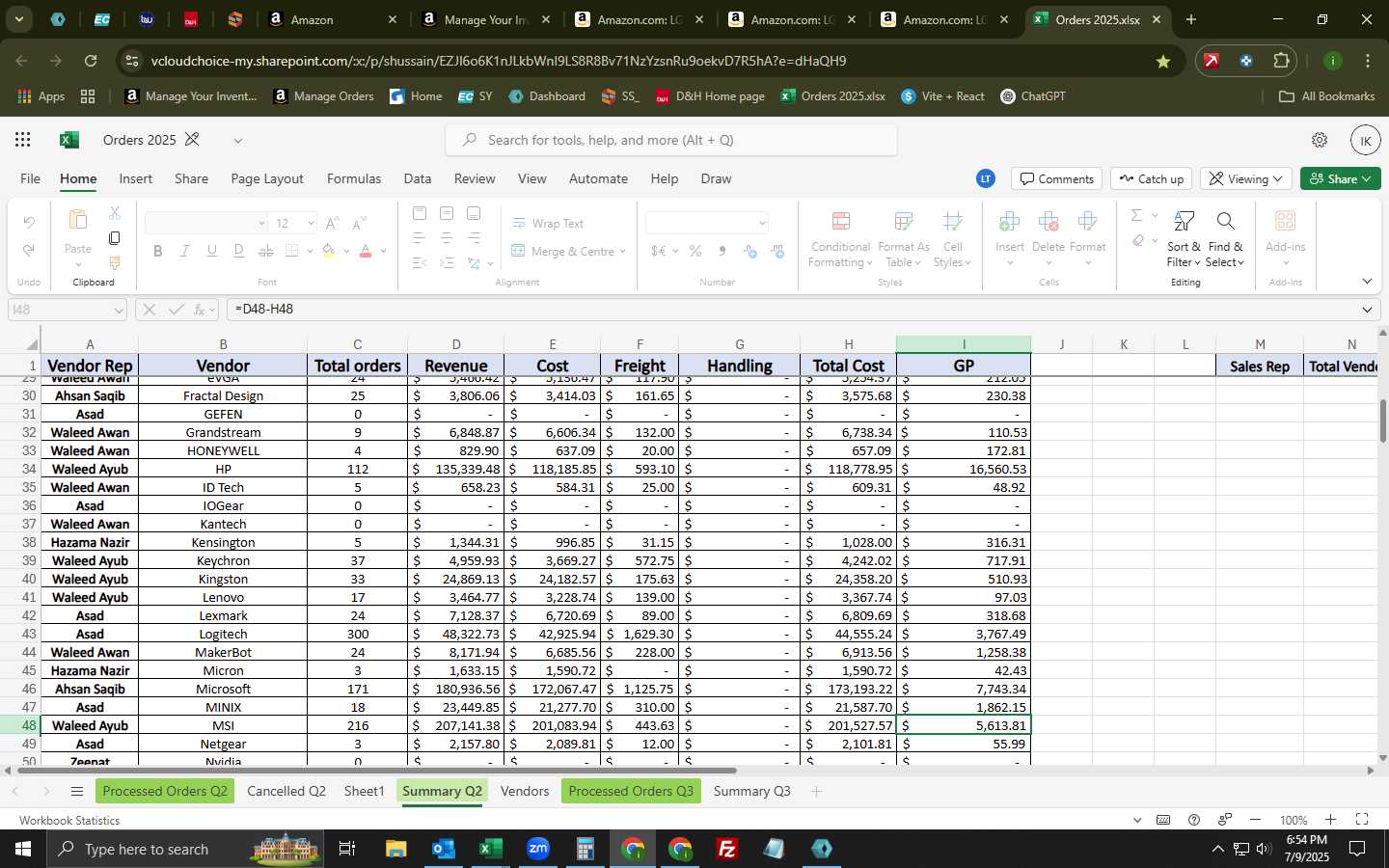The image size is (1389, 868).
Task: Open Find & Select magnifier
Action: click(1225, 222)
